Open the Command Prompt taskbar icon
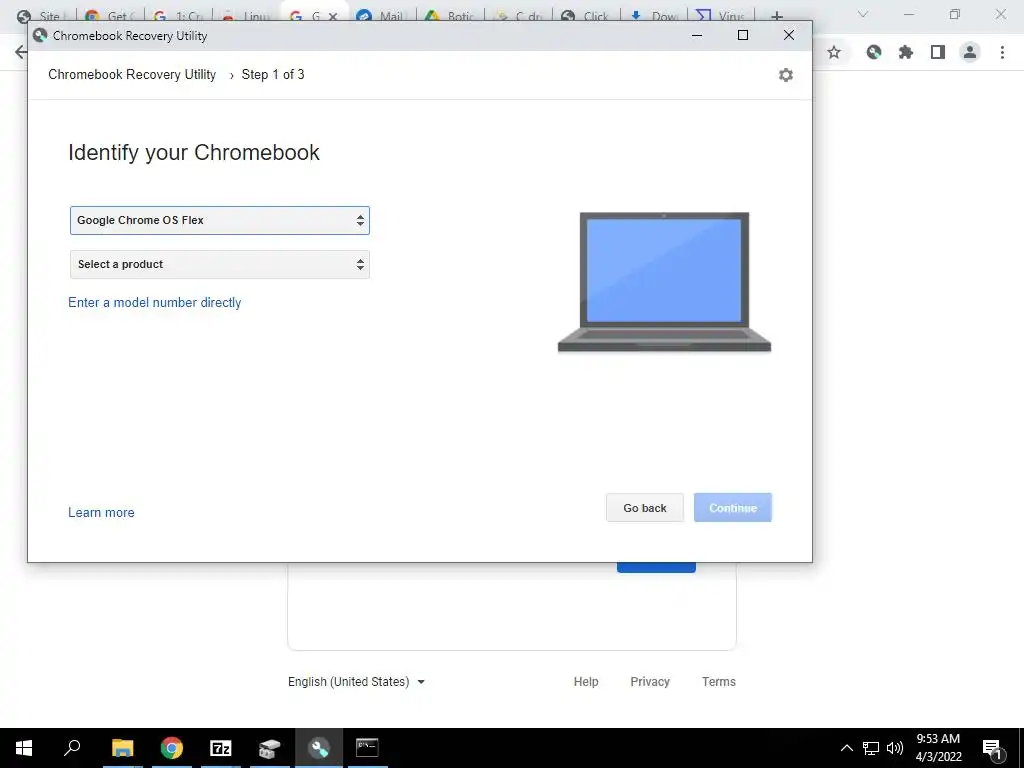Viewport: 1024px width, 768px height. (367, 748)
